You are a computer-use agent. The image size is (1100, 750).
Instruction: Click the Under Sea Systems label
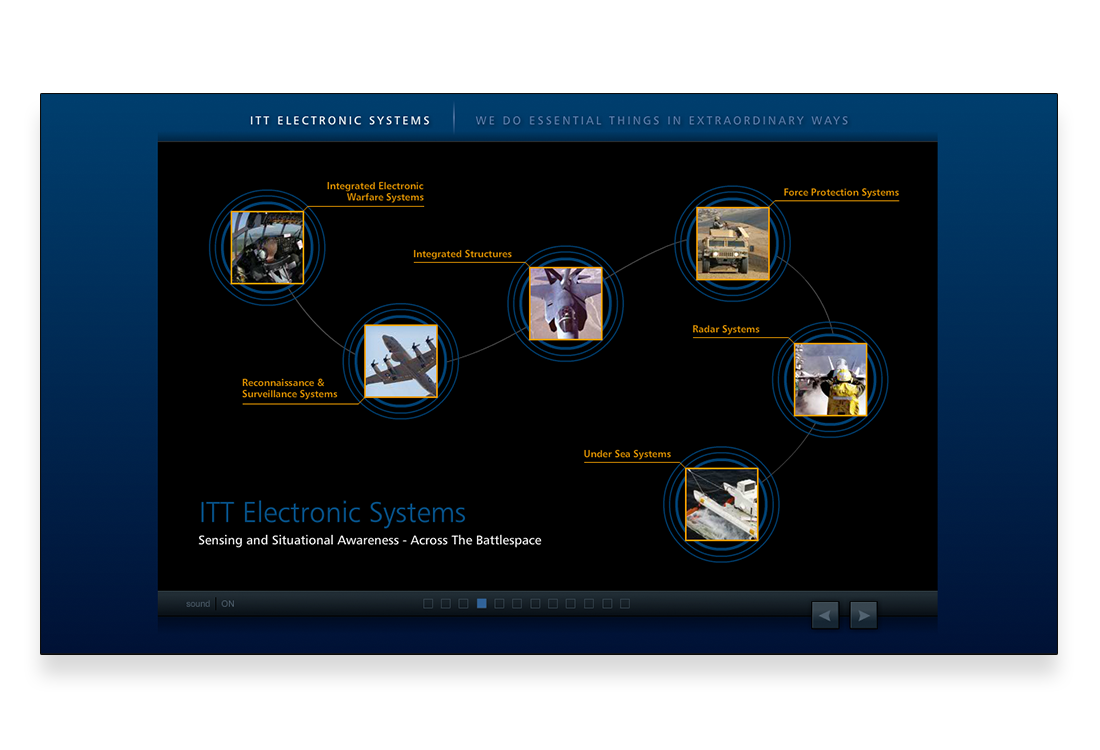coord(627,454)
